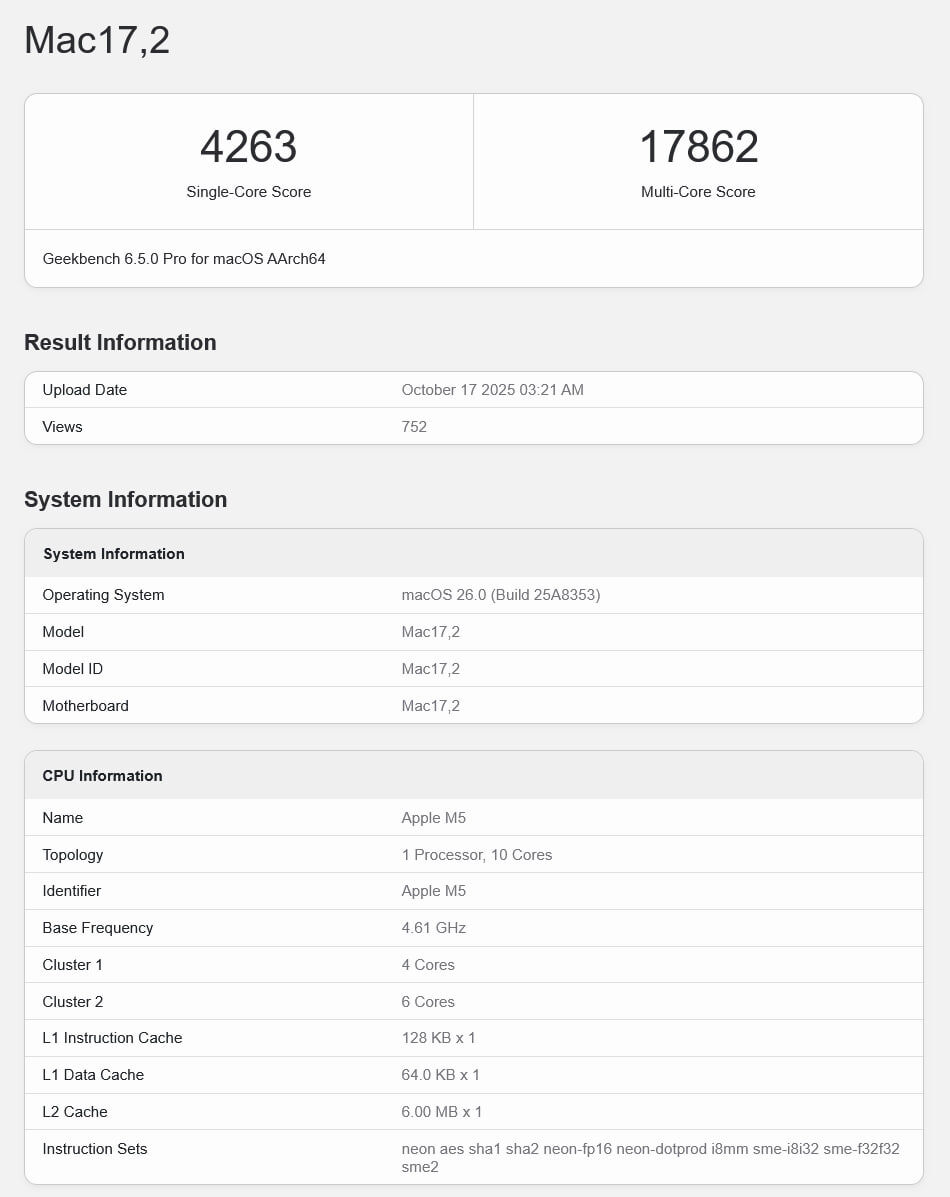Click the Multi-Core Score label

698,192
